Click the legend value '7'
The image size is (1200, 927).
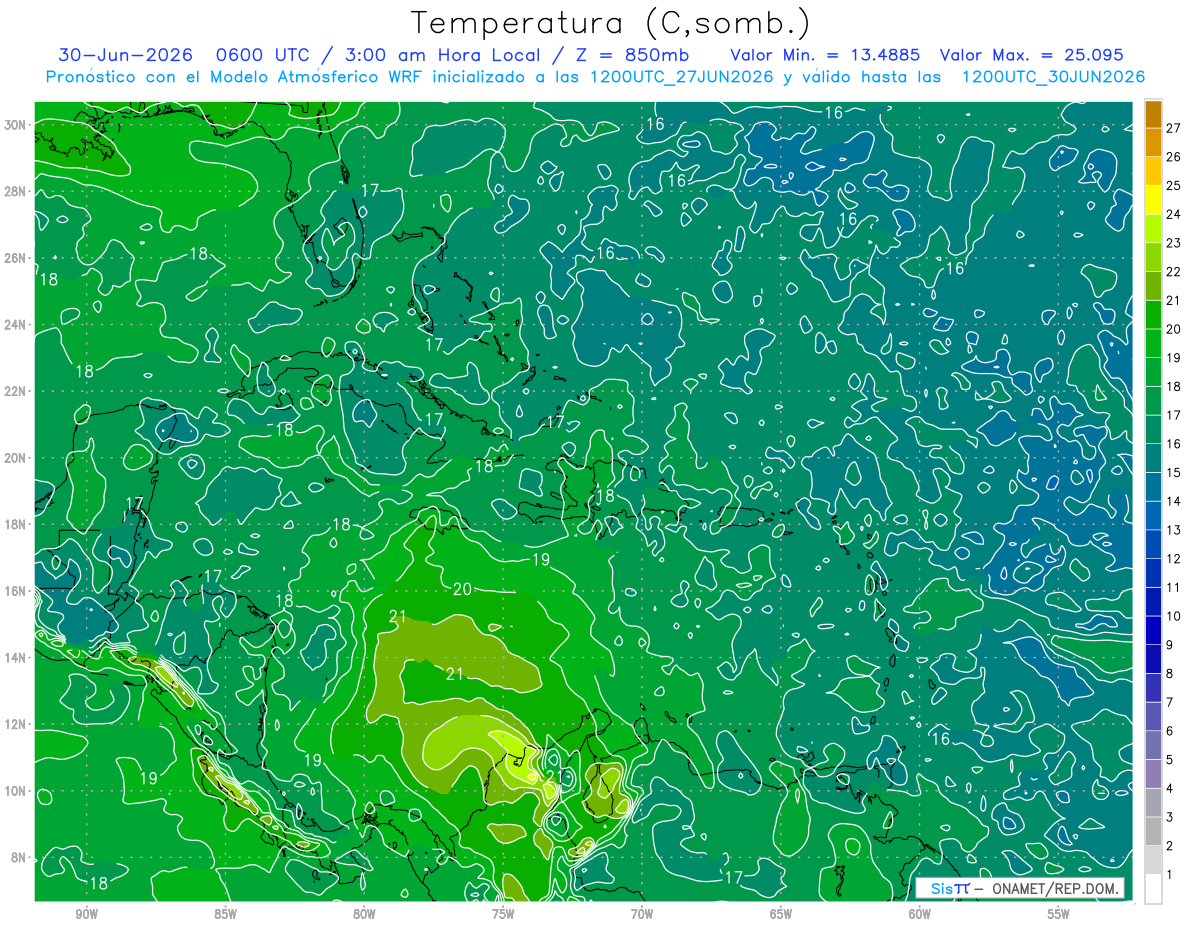click(x=1170, y=702)
